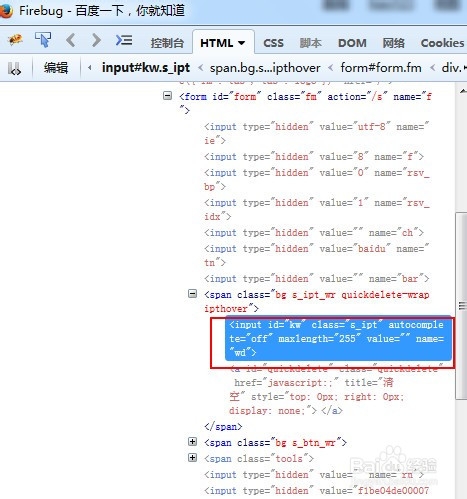Go back with the left arrow
467x499 pixels.
click(x=70, y=40)
